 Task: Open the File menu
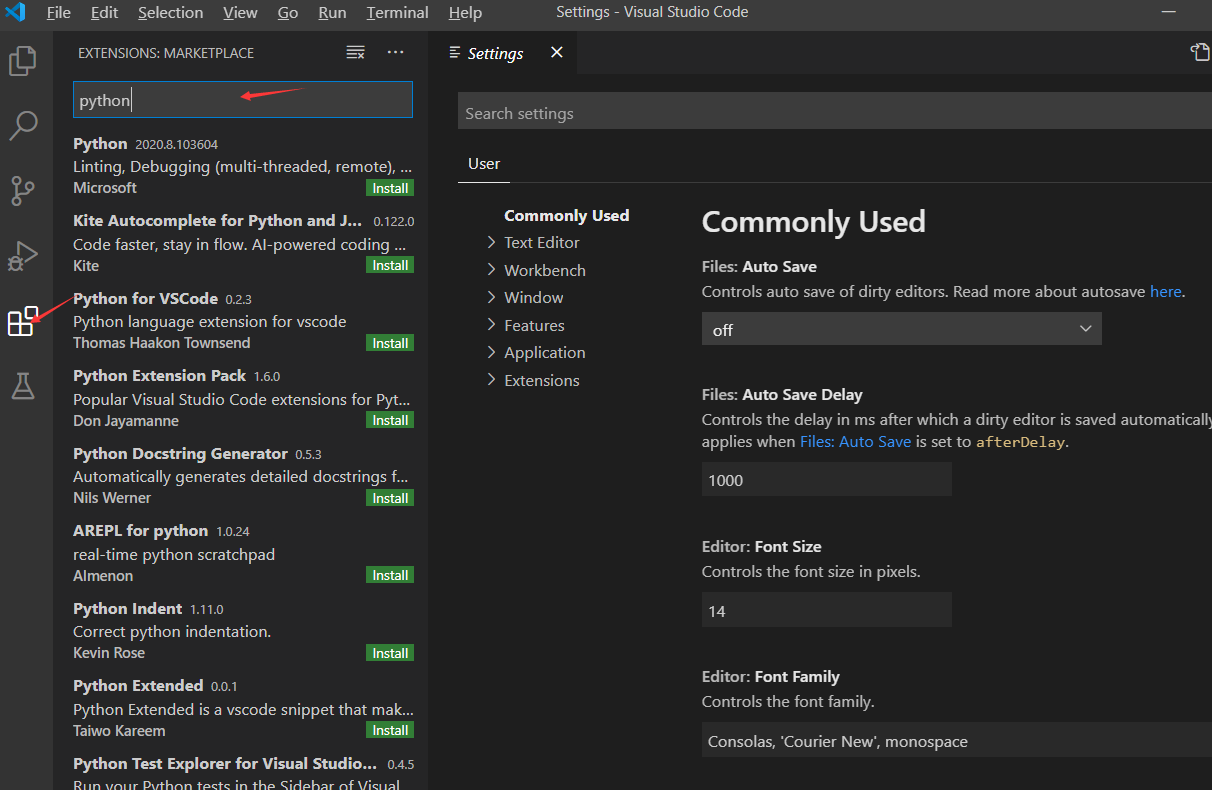click(59, 13)
